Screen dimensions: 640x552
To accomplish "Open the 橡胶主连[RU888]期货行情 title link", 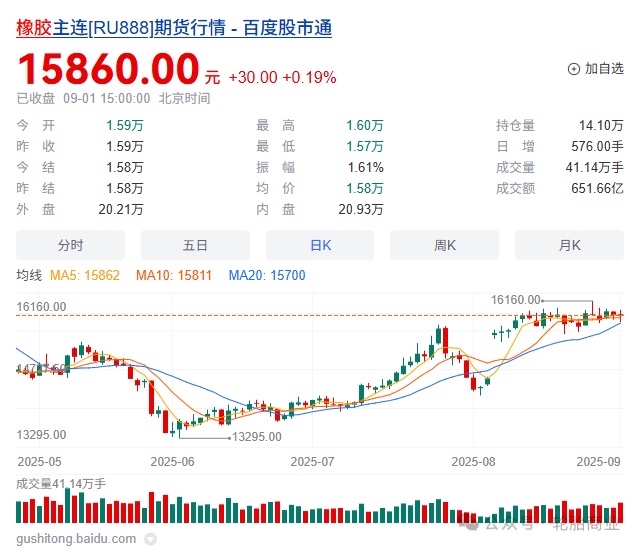I will click(x=174, y=28).
